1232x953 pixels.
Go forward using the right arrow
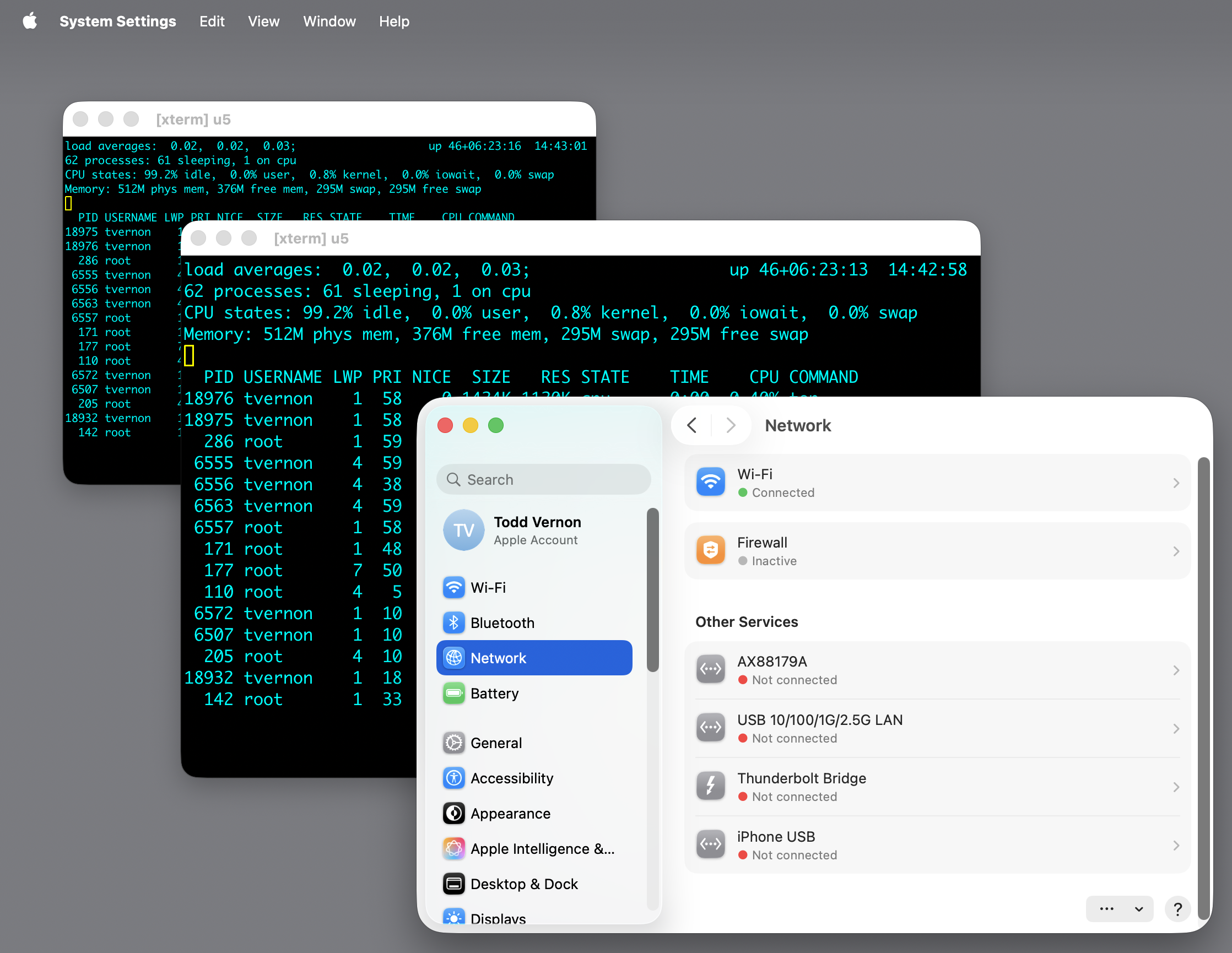tap(731, 425)
